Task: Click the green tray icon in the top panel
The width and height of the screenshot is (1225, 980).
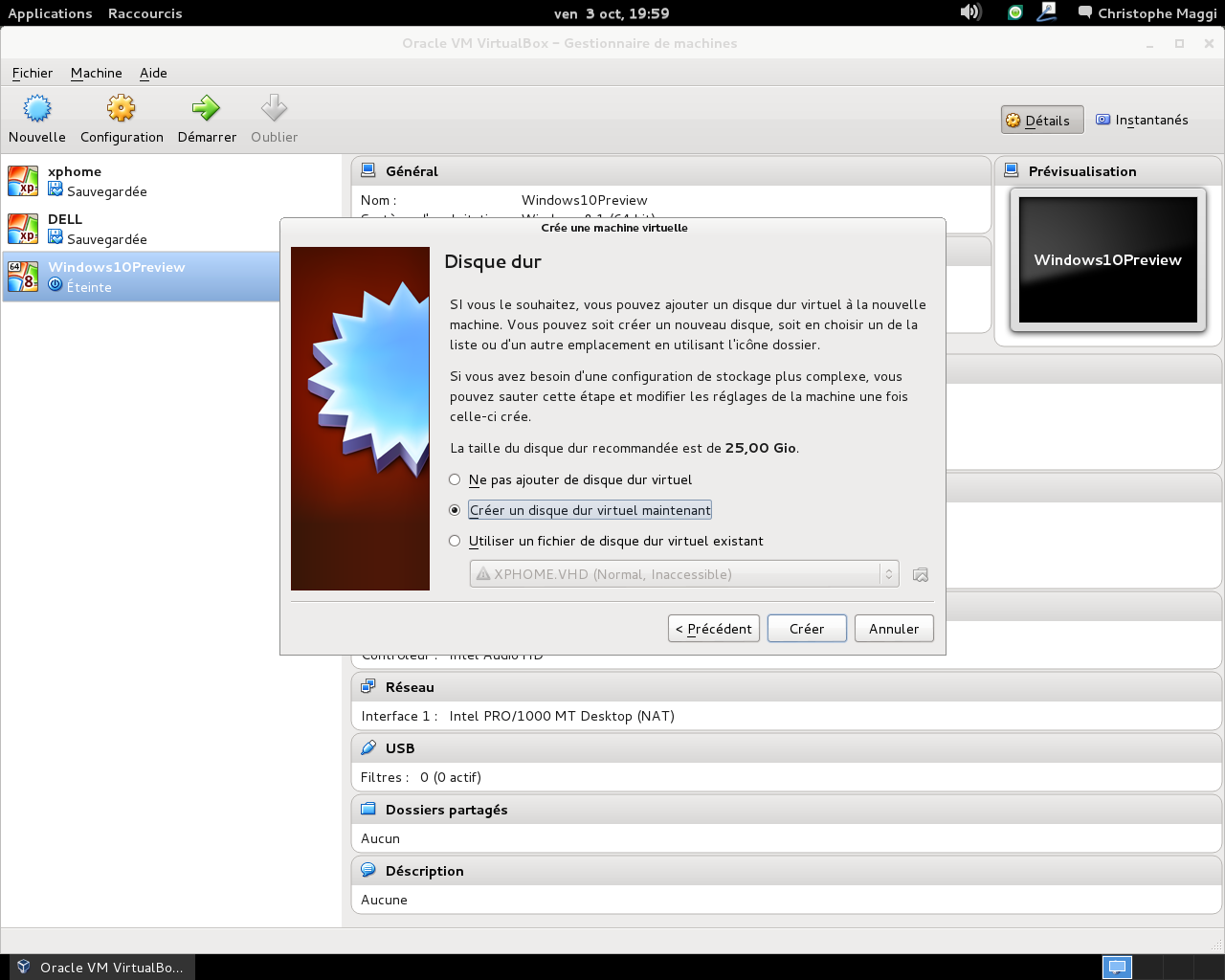Action: [x=1014, y=12]
